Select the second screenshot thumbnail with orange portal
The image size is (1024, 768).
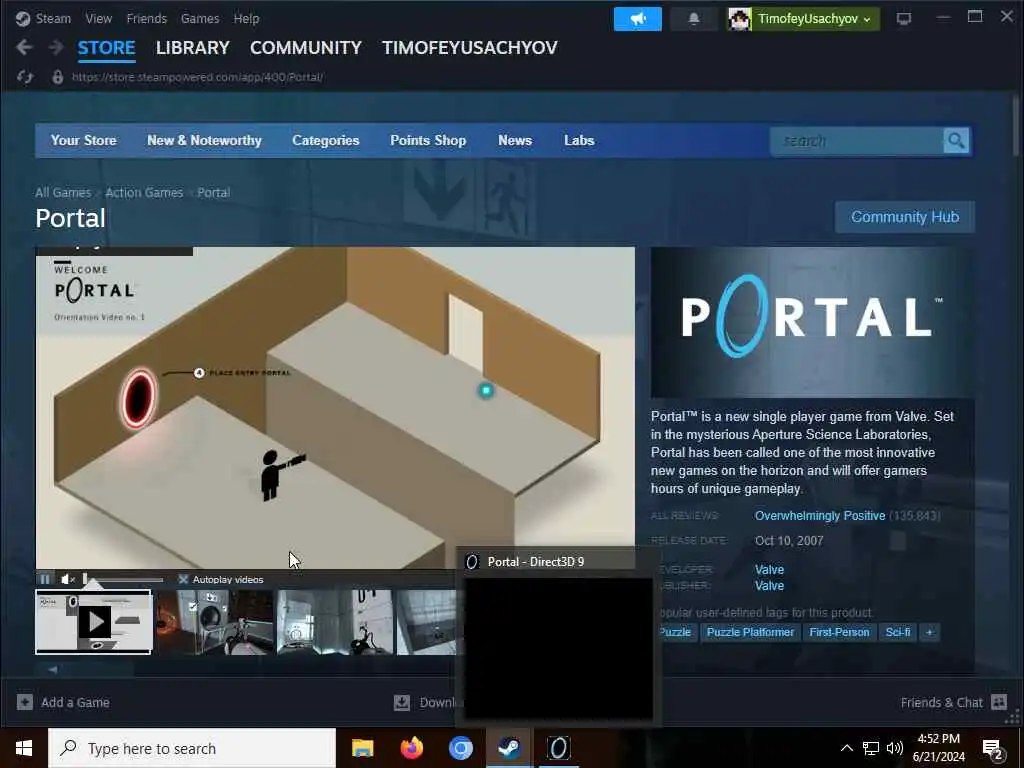click(x=214, y=622)
